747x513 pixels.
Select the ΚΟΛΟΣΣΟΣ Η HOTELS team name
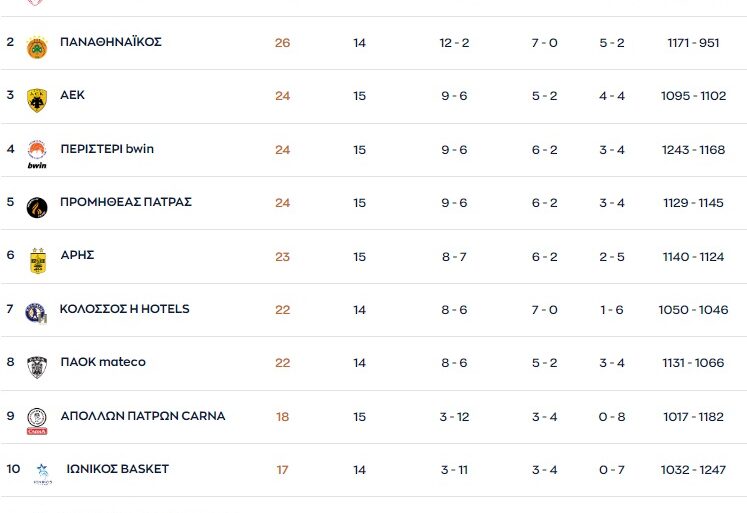click(125, 309)
